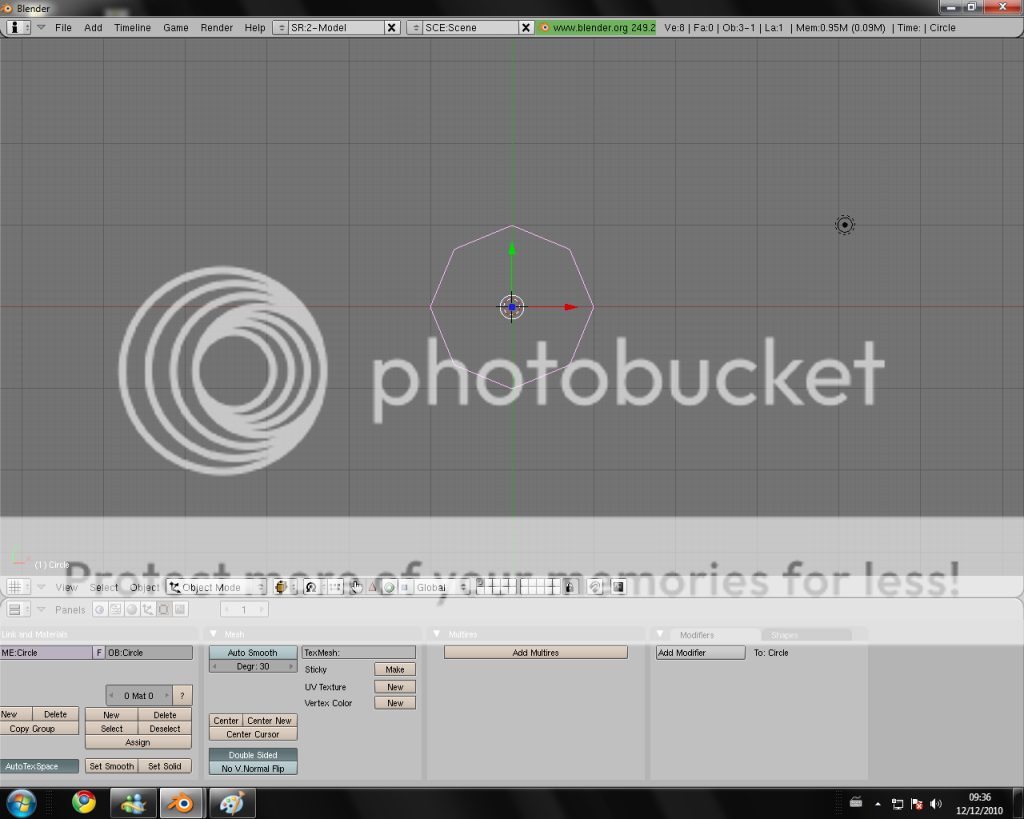The image size is (1024, 819).
Task: Open Windows Live Messenger from the taskbar
Action: tap(133, 803)
